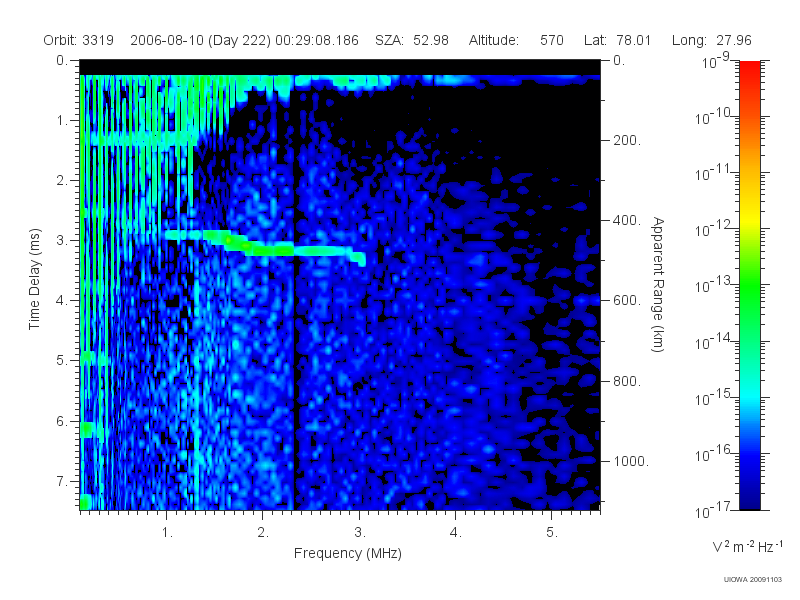800x600 pixels.
Task: Click the timestamp '00:29:08.186'
Action: pos(317,40)
